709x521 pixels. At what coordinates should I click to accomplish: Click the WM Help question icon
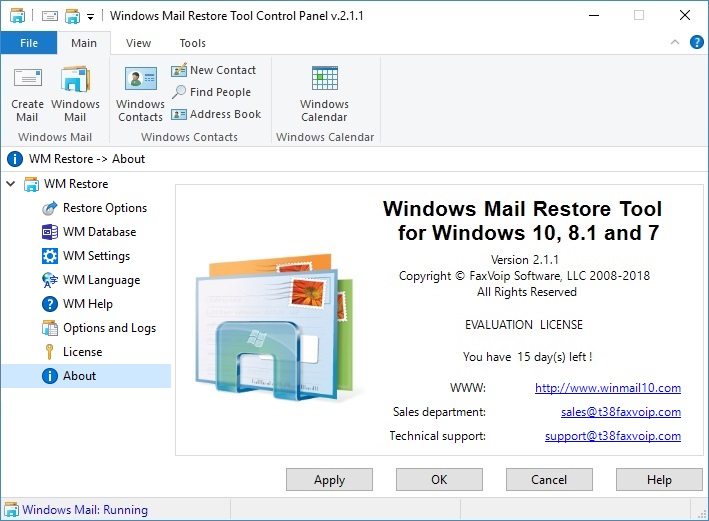click(50, 304)
